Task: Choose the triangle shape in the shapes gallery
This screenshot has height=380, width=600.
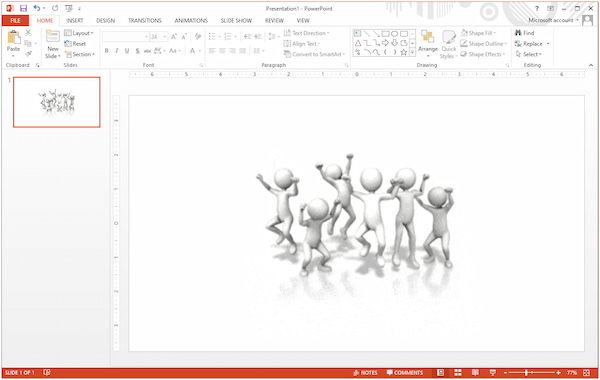Action: (x=358, y=43)
